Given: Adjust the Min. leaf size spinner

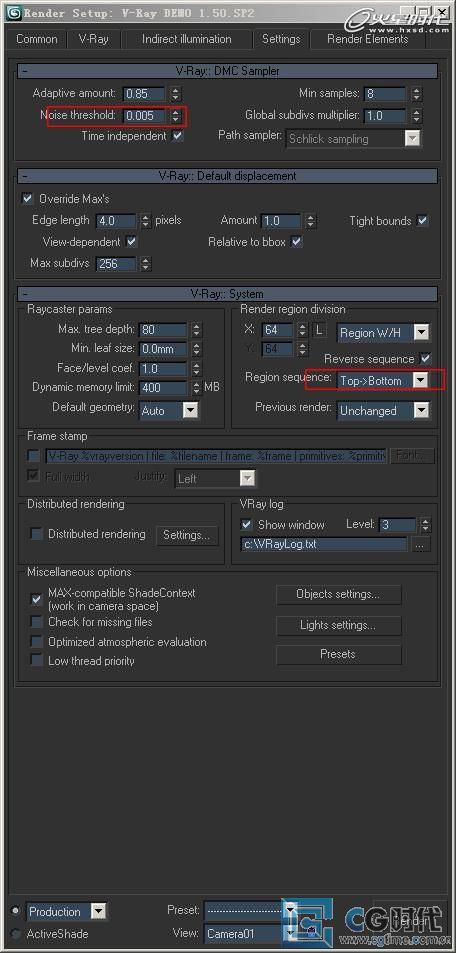Looking at the screenshot, I should [x=196, y=349].
